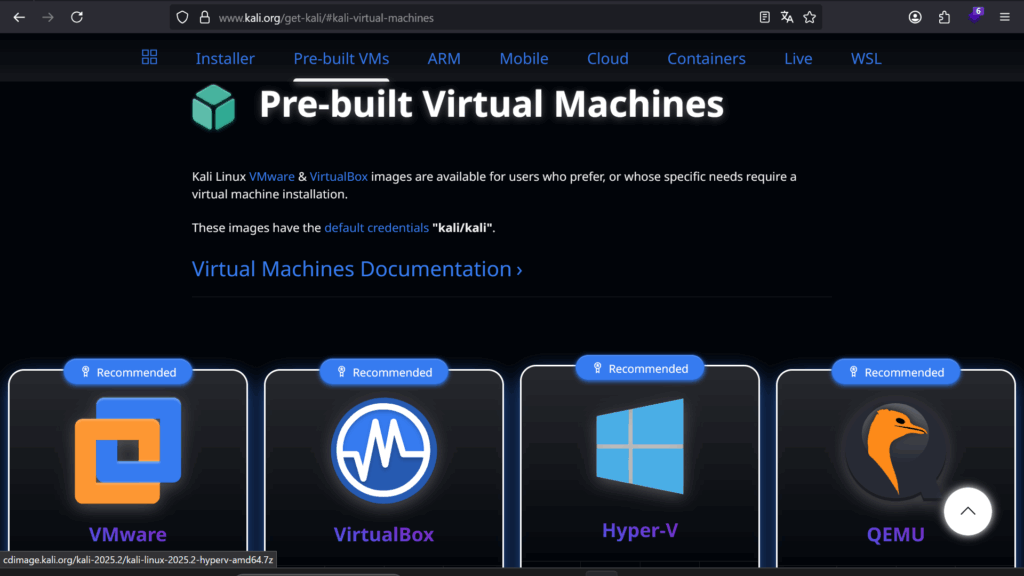Bookmark this page with the star
The height and width of the screenshot is (576, 1024).
pos(810,18)
